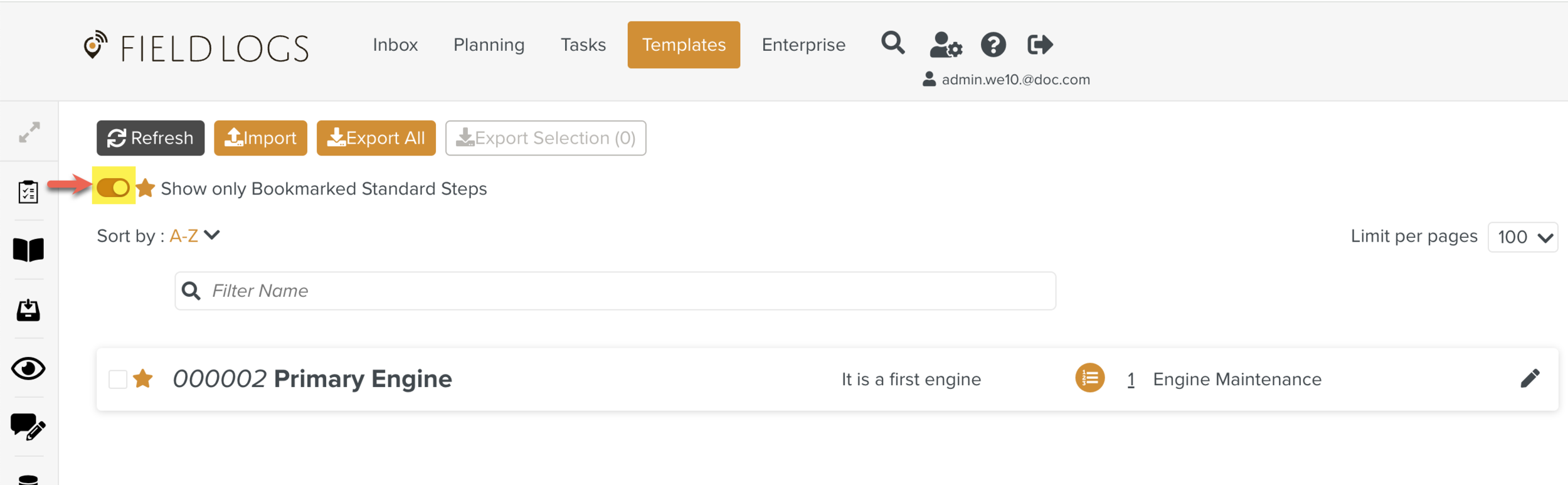Select the Templates tab

pyautogui.click(x=684, y=45)
